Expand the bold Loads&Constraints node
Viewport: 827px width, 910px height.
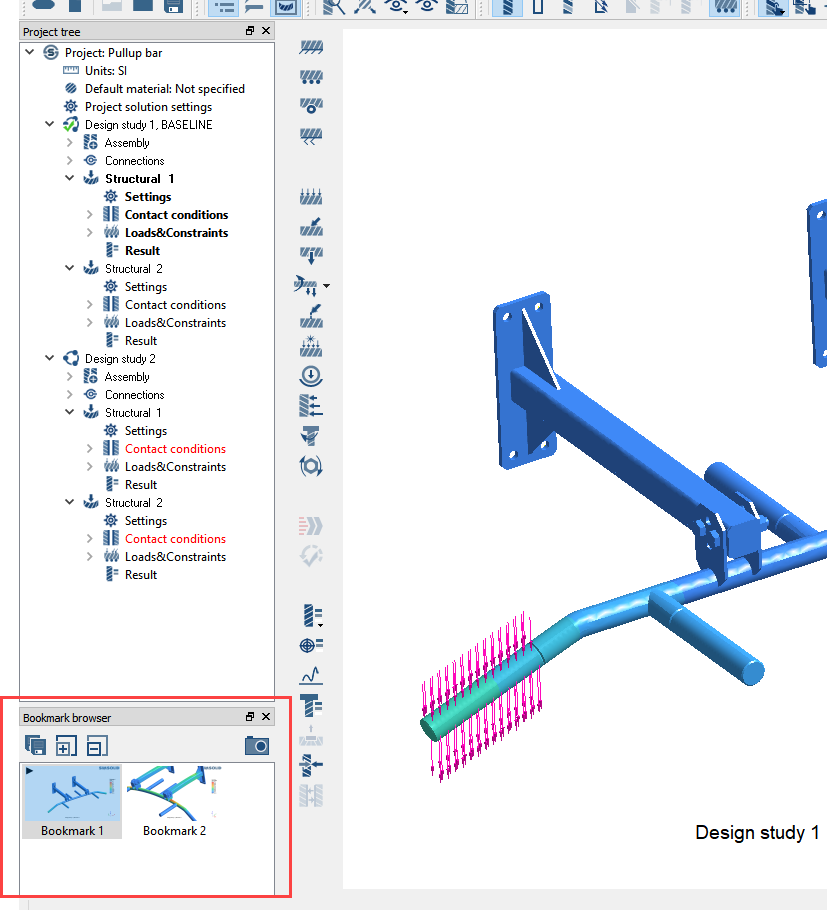[x=89, y=232]
